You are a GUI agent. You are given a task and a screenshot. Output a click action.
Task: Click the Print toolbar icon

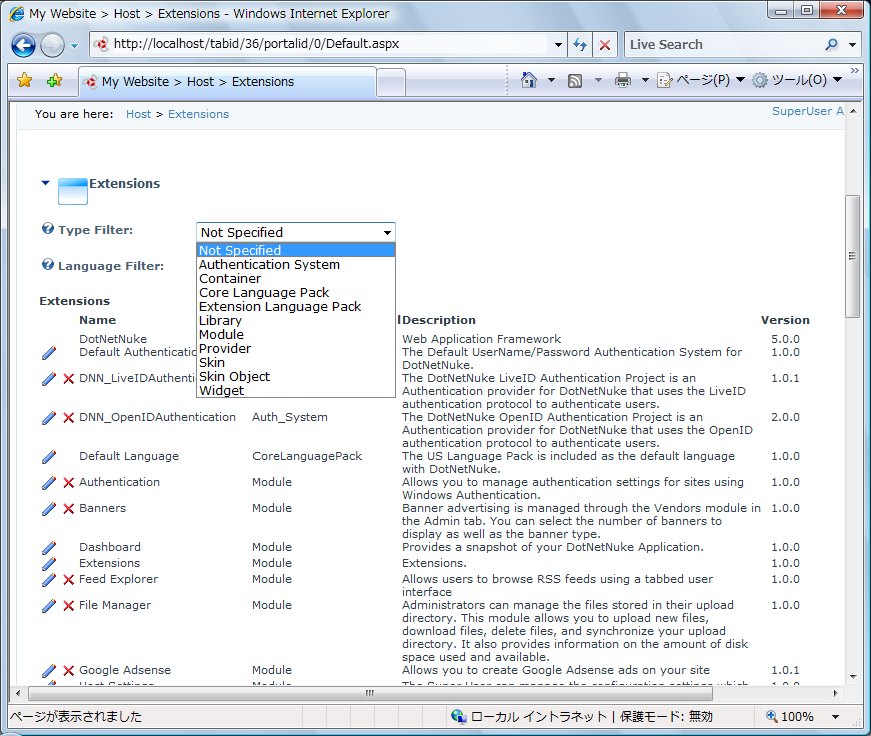[623, 81]
